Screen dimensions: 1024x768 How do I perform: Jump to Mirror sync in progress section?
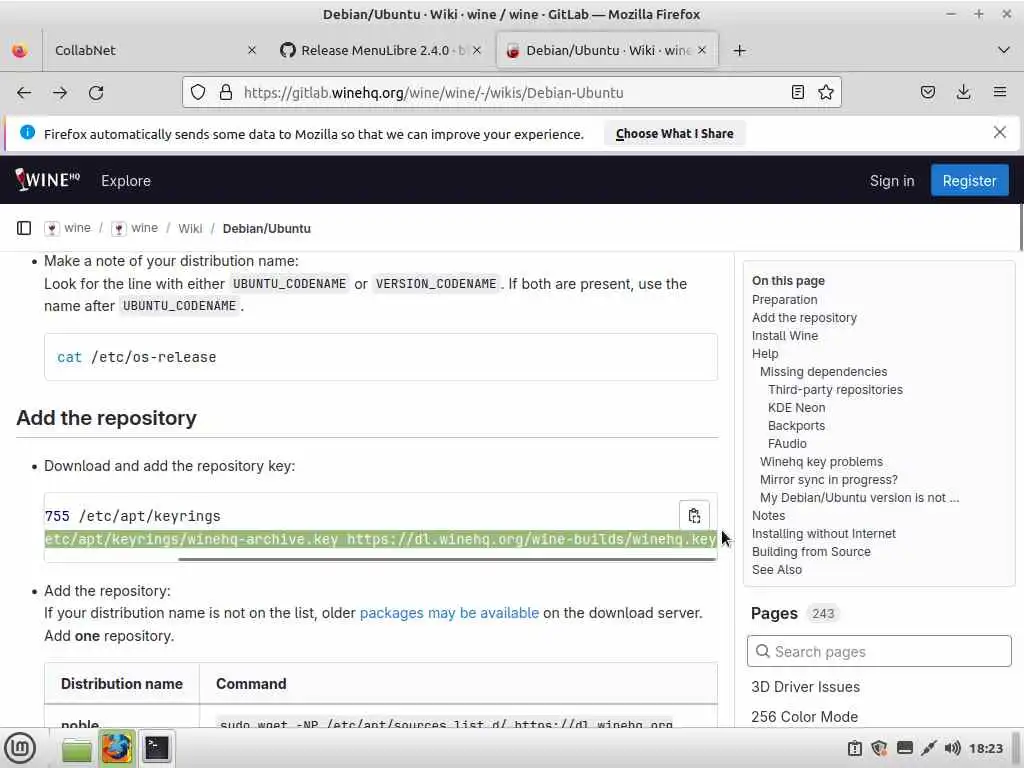(829, 480)
